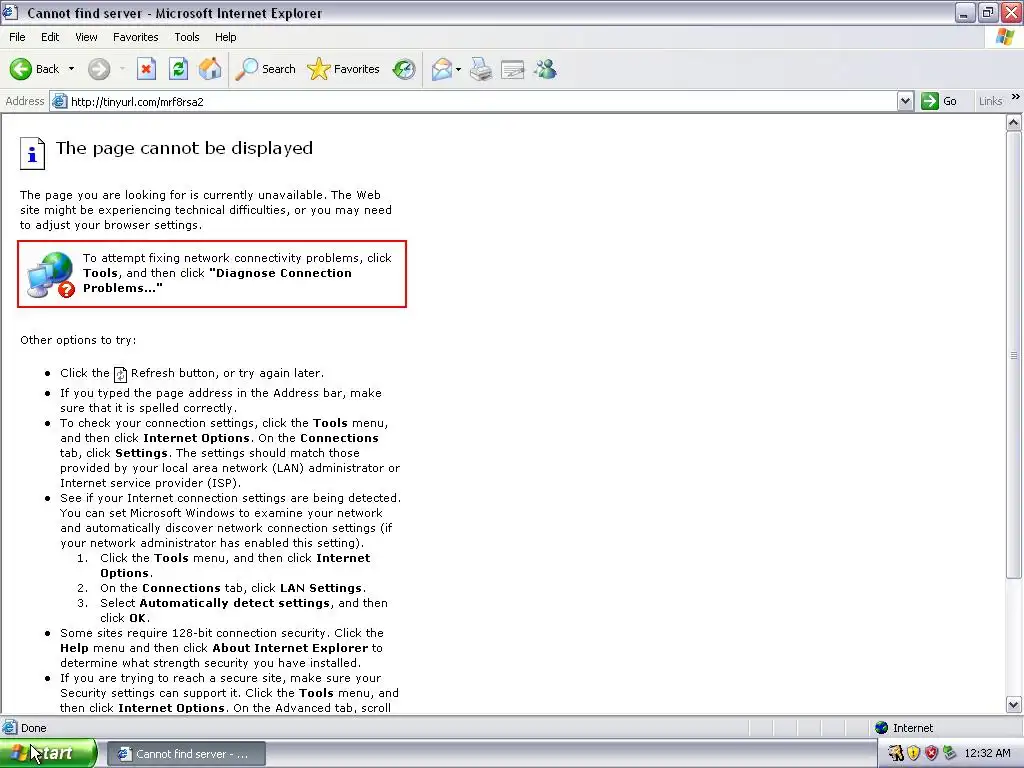
Task: Click the first system tray icon
Action: 895,754
